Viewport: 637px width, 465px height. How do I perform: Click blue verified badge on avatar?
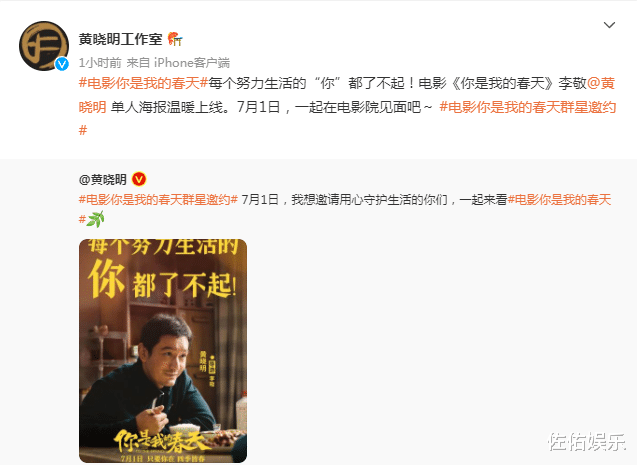(x=62, y=64)
